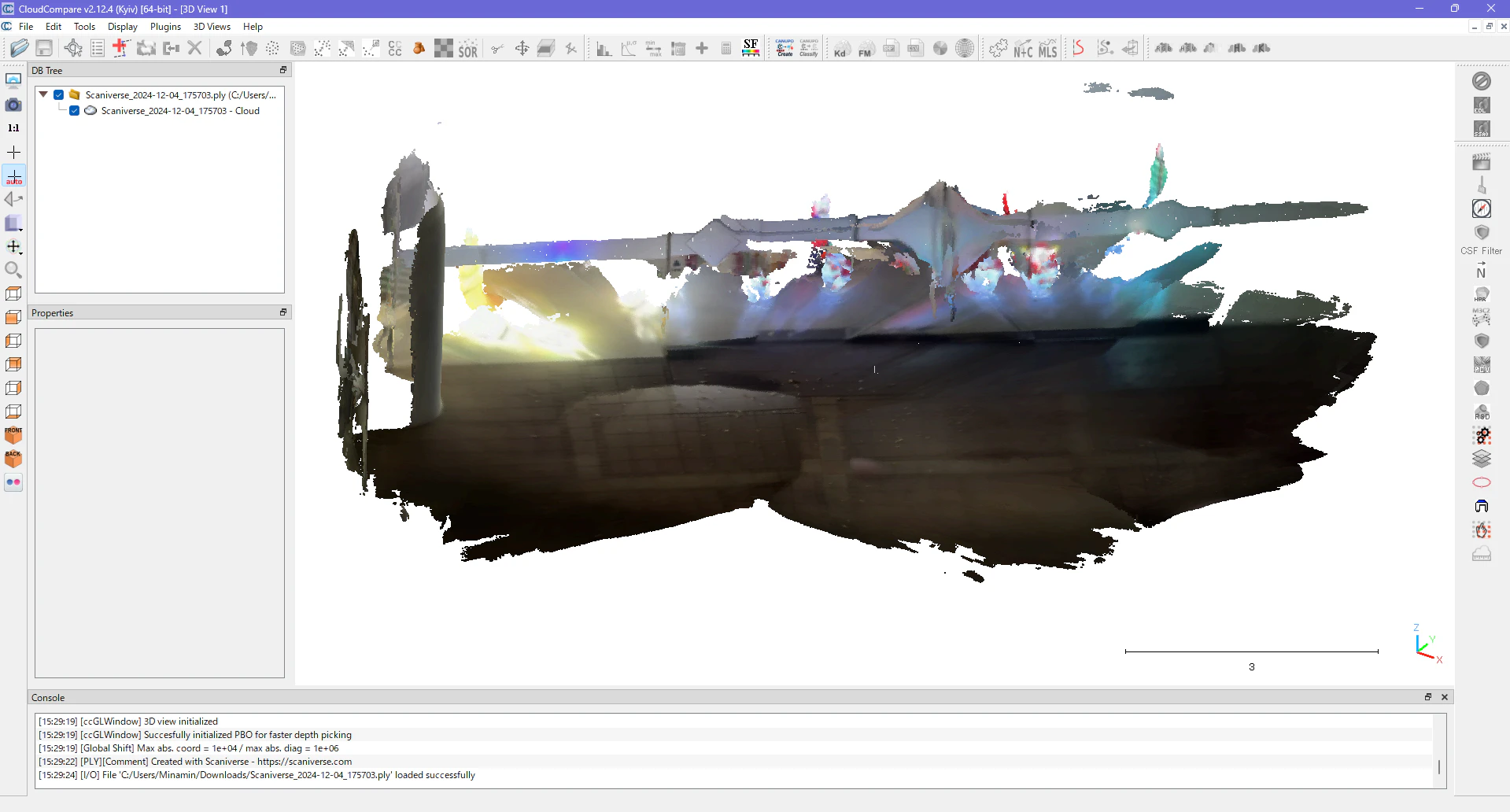The height and width of the screenshot is (812, 1510).
Task: Click the toolbar subsample points icon
Action: tap(273, 49)
